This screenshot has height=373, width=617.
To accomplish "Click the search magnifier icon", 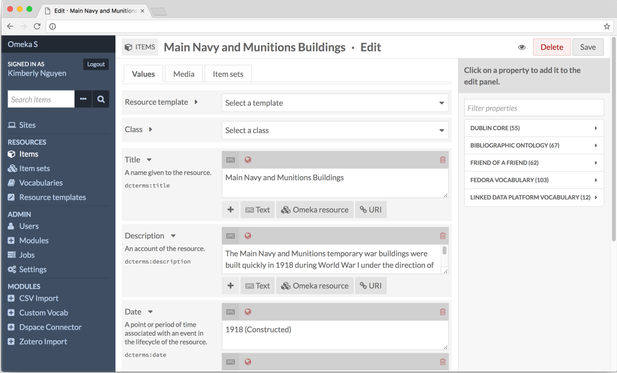I will (x=101, y=99).
